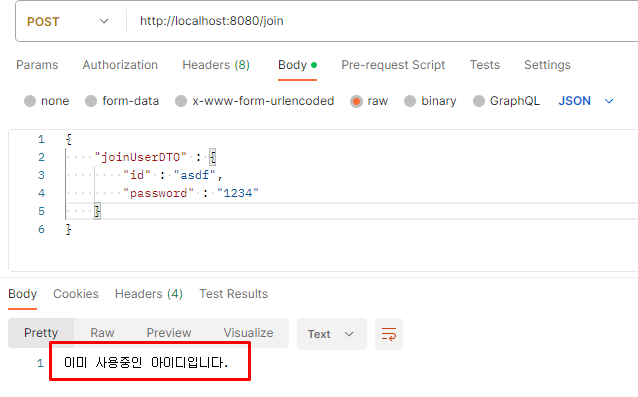Image resolution: width=638 pixels, height=397 pixels.
Task: Click line number 5 in the editor gutter
Action: click(41, 211)
